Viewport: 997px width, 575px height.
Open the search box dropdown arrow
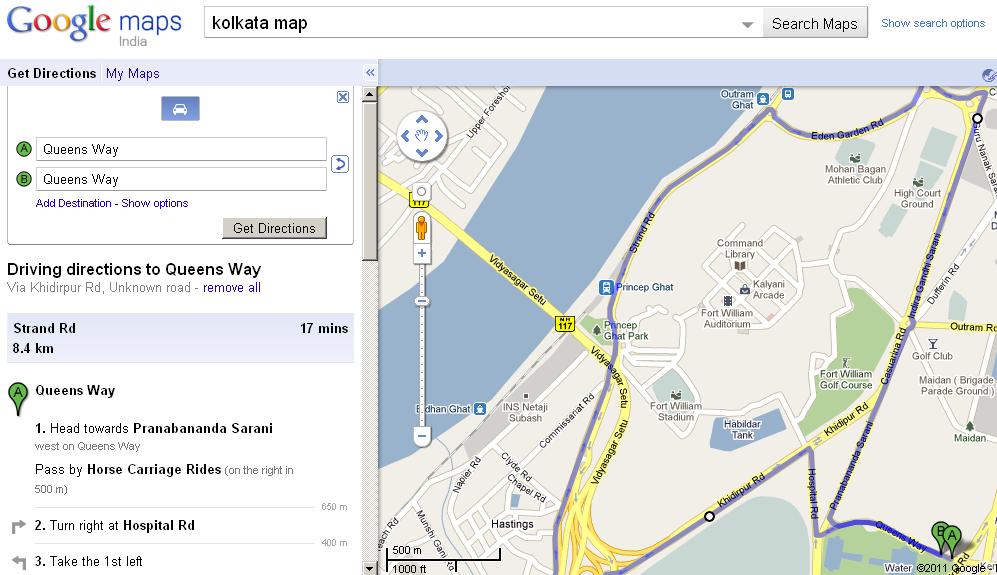748,24
